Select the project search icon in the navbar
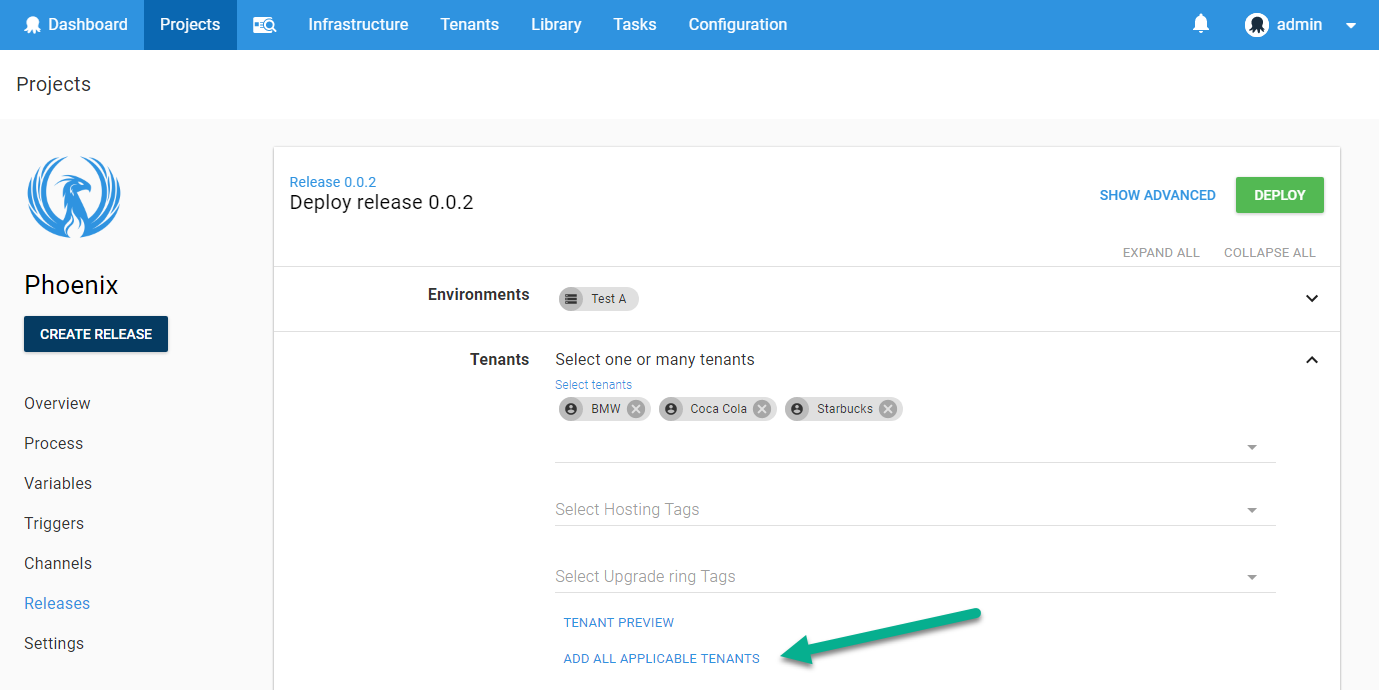 pos(264,24)
